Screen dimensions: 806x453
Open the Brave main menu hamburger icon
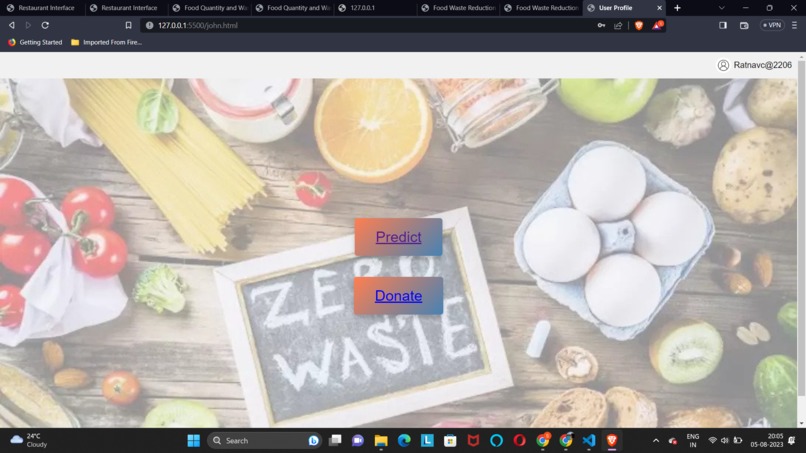tap(794, 25)
